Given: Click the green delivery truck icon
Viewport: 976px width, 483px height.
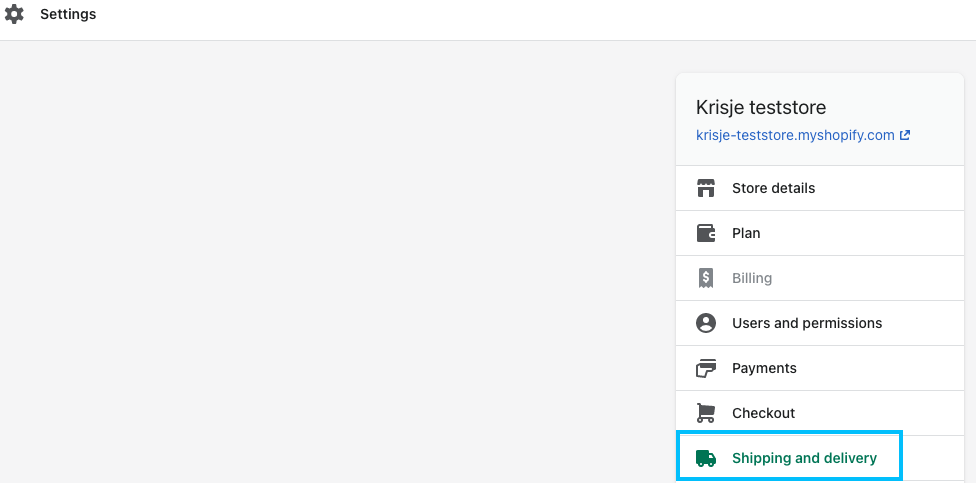Looking at the screenshot, I should pos(705,458).
